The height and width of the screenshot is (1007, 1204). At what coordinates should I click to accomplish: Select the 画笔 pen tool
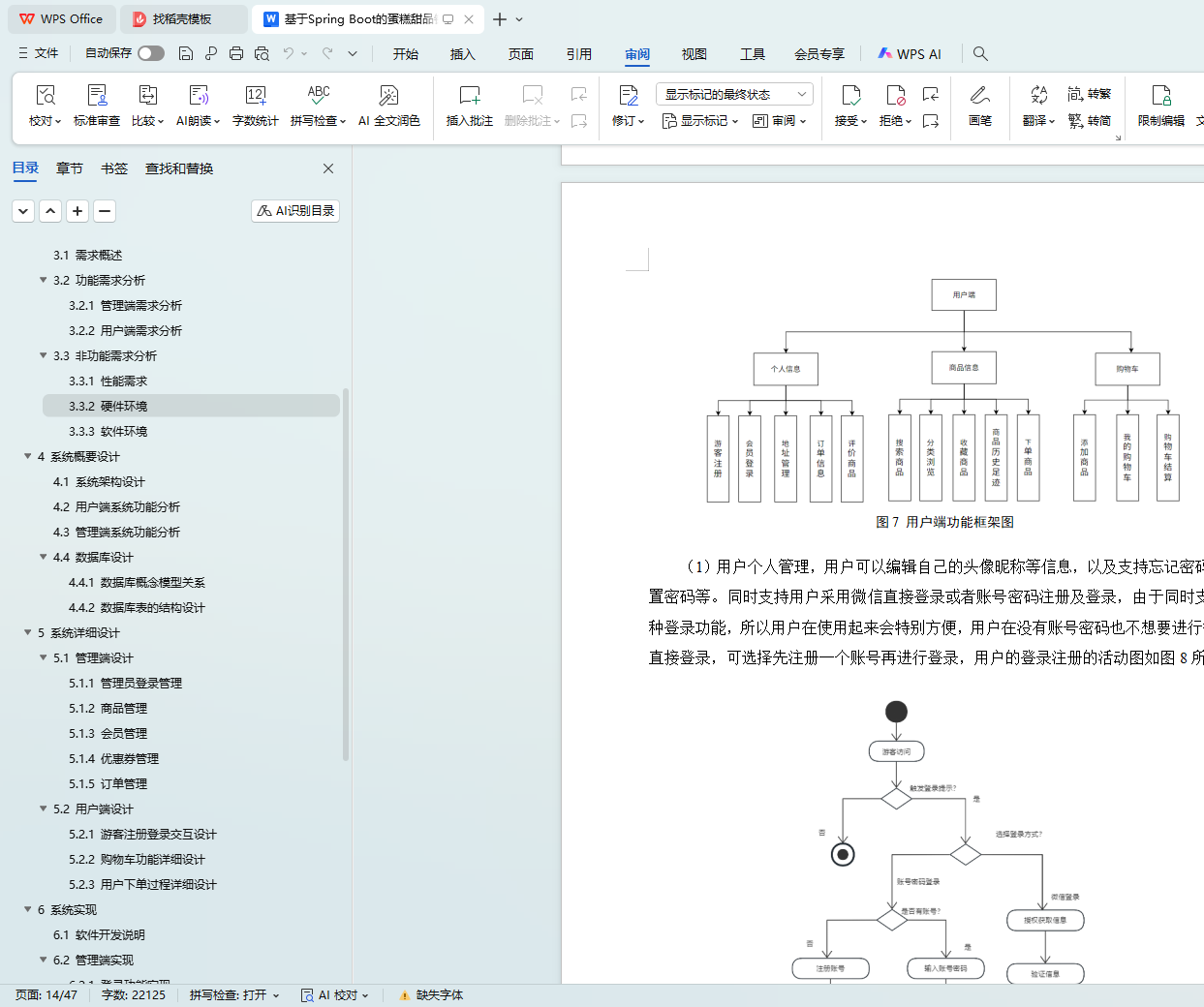coord(979,96)
